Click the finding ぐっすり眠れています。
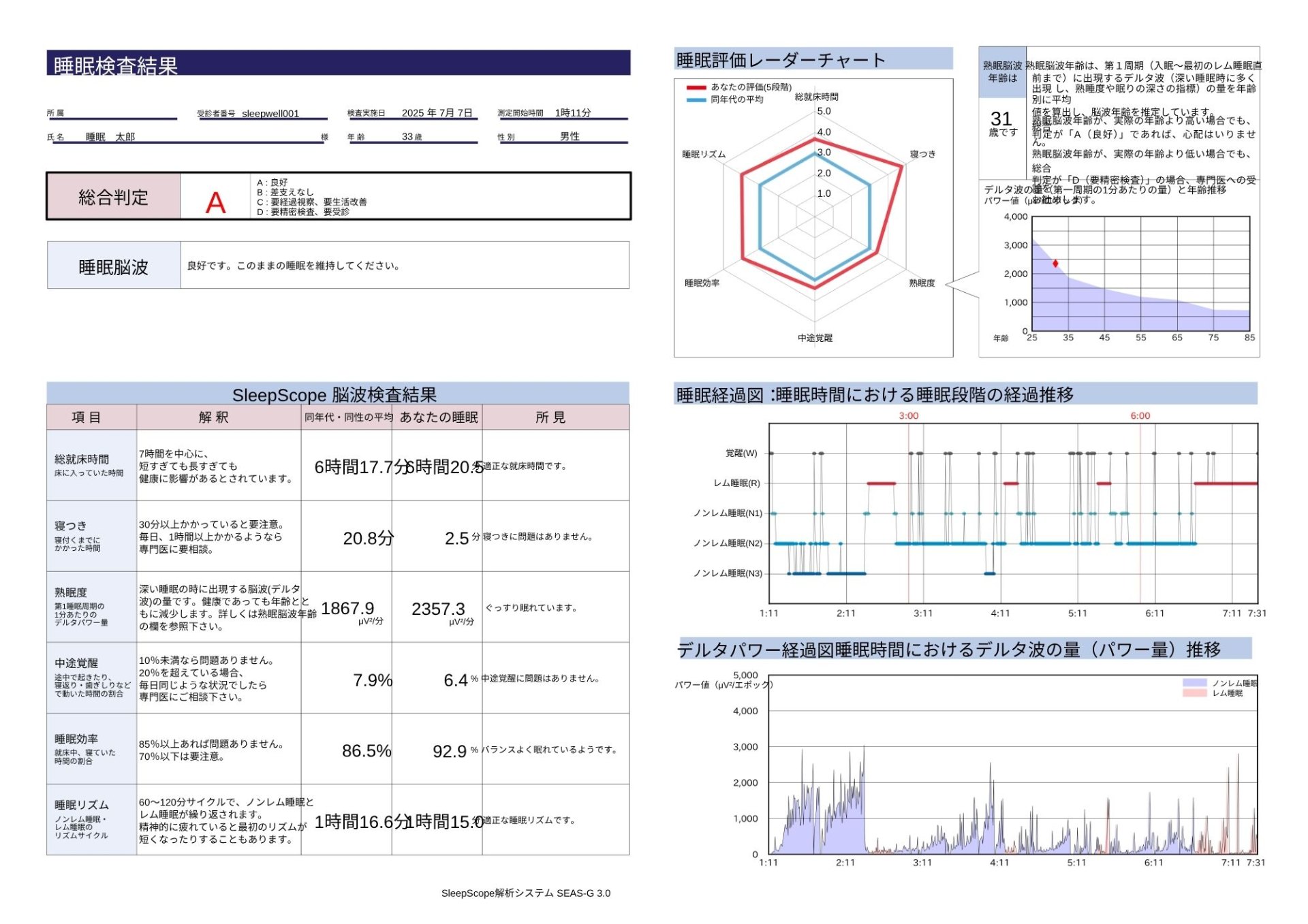The width and height of the screenshot is (1308, 924). [x=531, y=607]
